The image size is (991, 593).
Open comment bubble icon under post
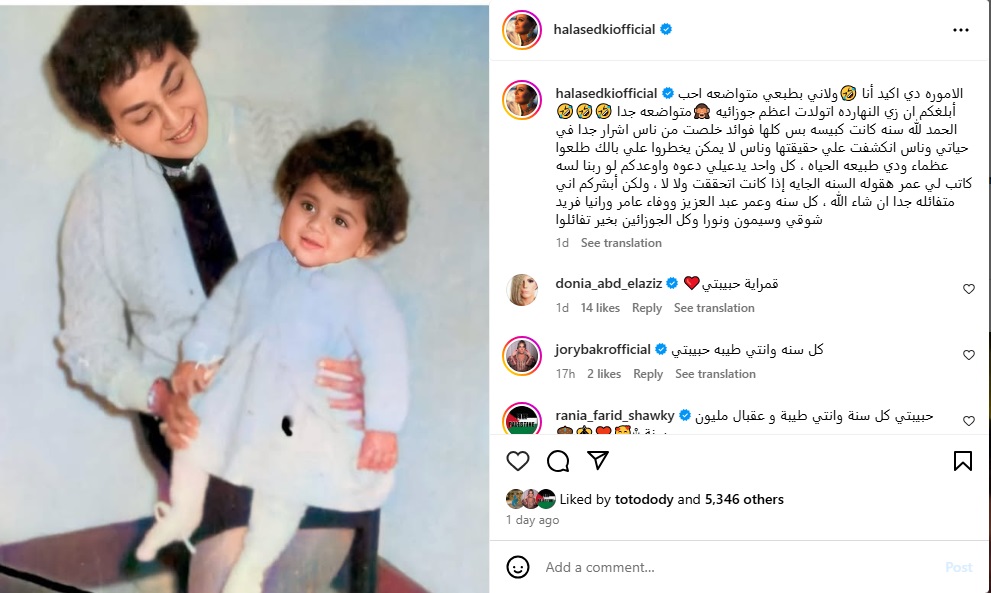click(x=558, y=461)
